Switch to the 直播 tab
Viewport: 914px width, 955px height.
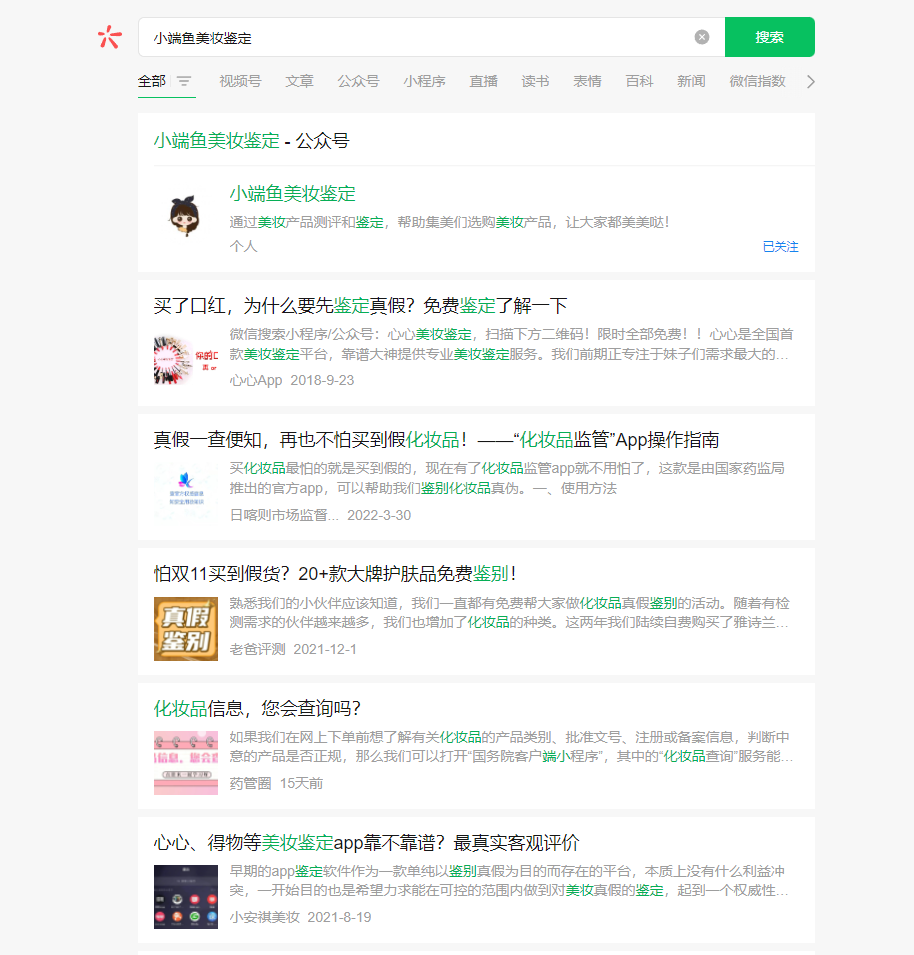[x=483, y=81]
